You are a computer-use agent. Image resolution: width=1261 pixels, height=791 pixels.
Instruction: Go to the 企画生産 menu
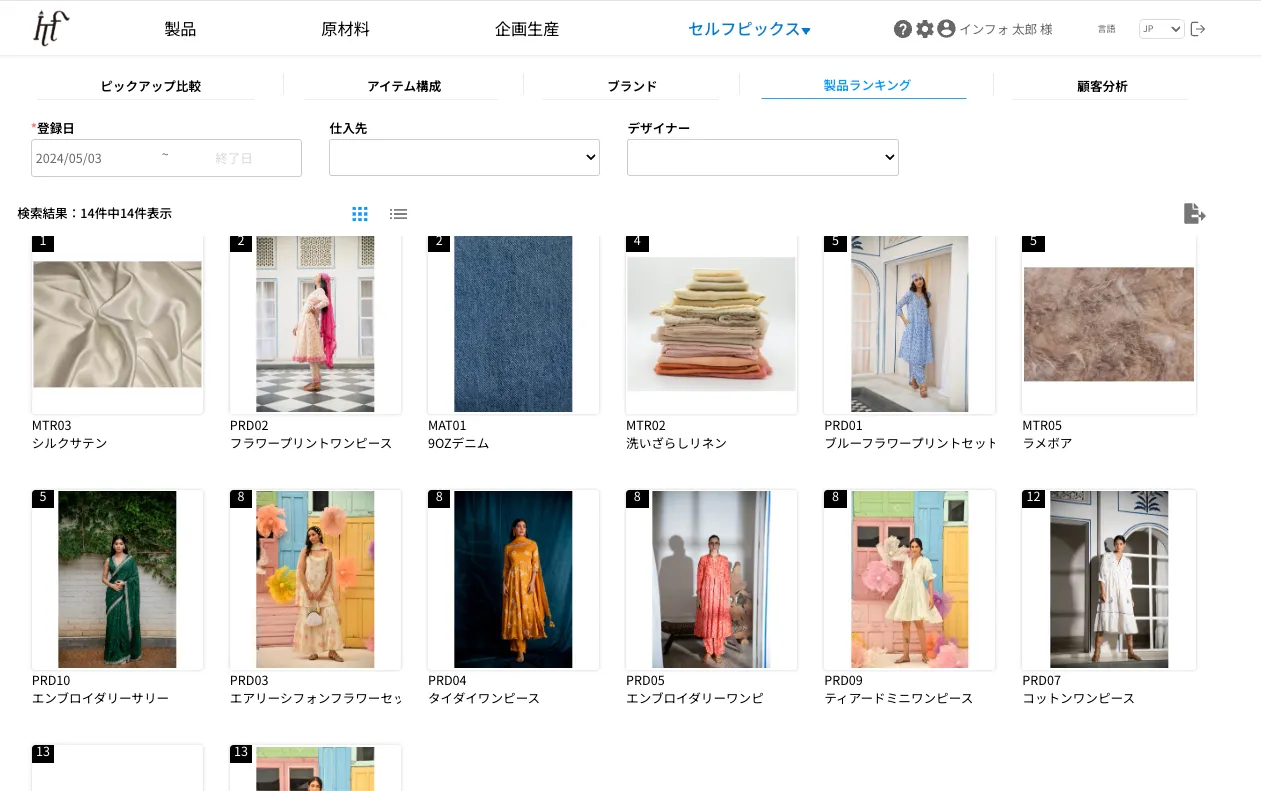click(x=527, y=29)
